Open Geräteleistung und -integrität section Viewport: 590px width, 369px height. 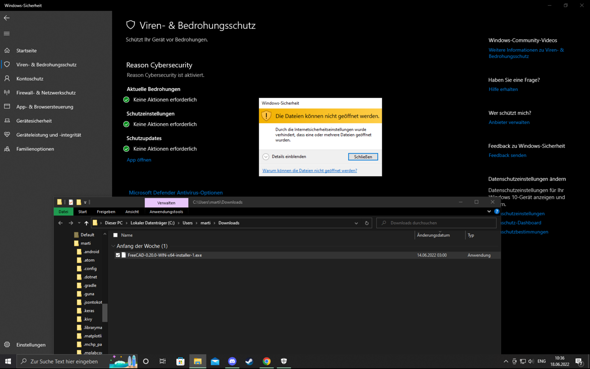[x=49, y=135]
